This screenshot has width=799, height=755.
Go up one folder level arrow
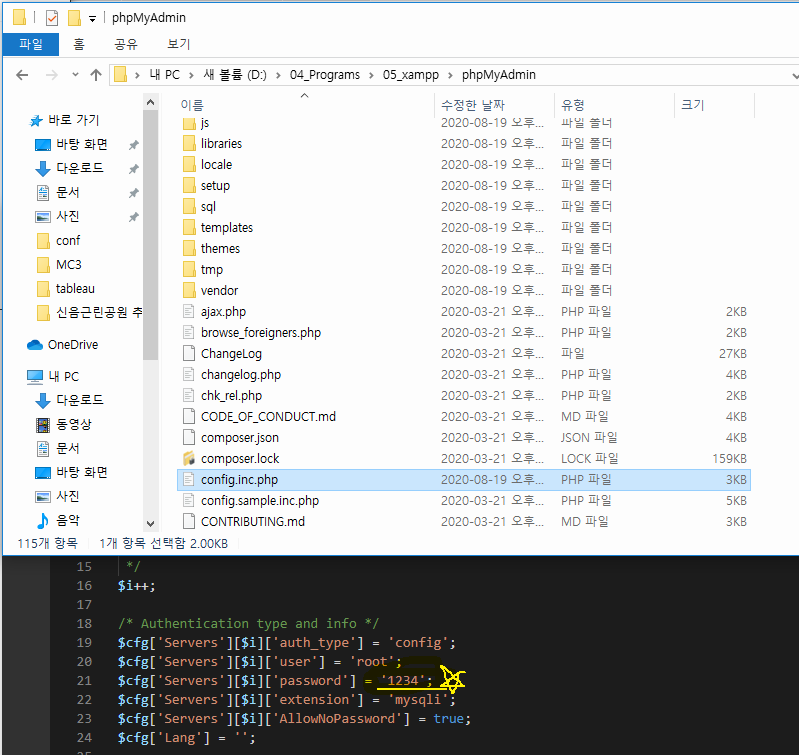point(96,75)
